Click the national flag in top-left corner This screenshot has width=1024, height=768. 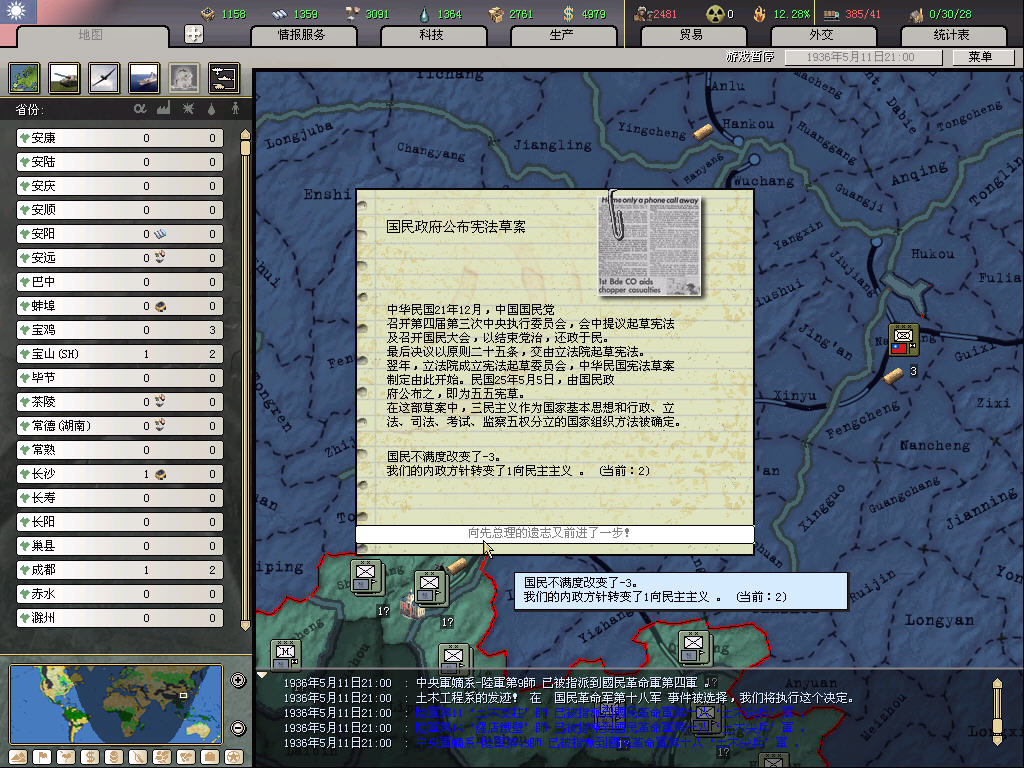pyautogui.click(x=18, y=11)
